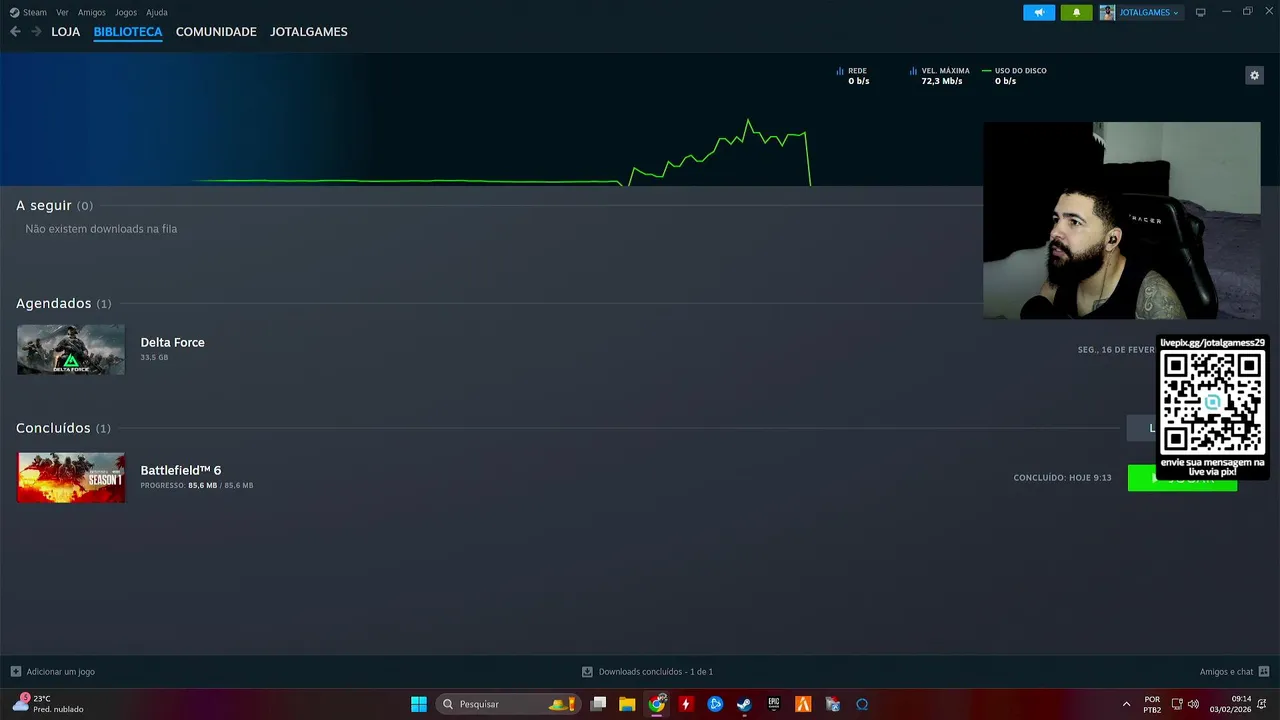Click the USO DO DISCO legend
The height and width of the screenshot is (720, 1280).
tap(1015, 76)
